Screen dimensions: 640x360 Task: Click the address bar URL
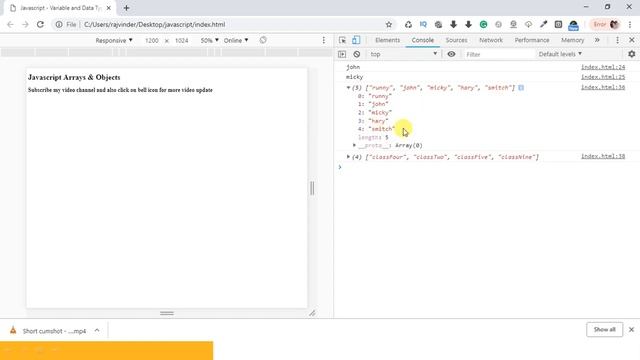click(x=154, y=24)
